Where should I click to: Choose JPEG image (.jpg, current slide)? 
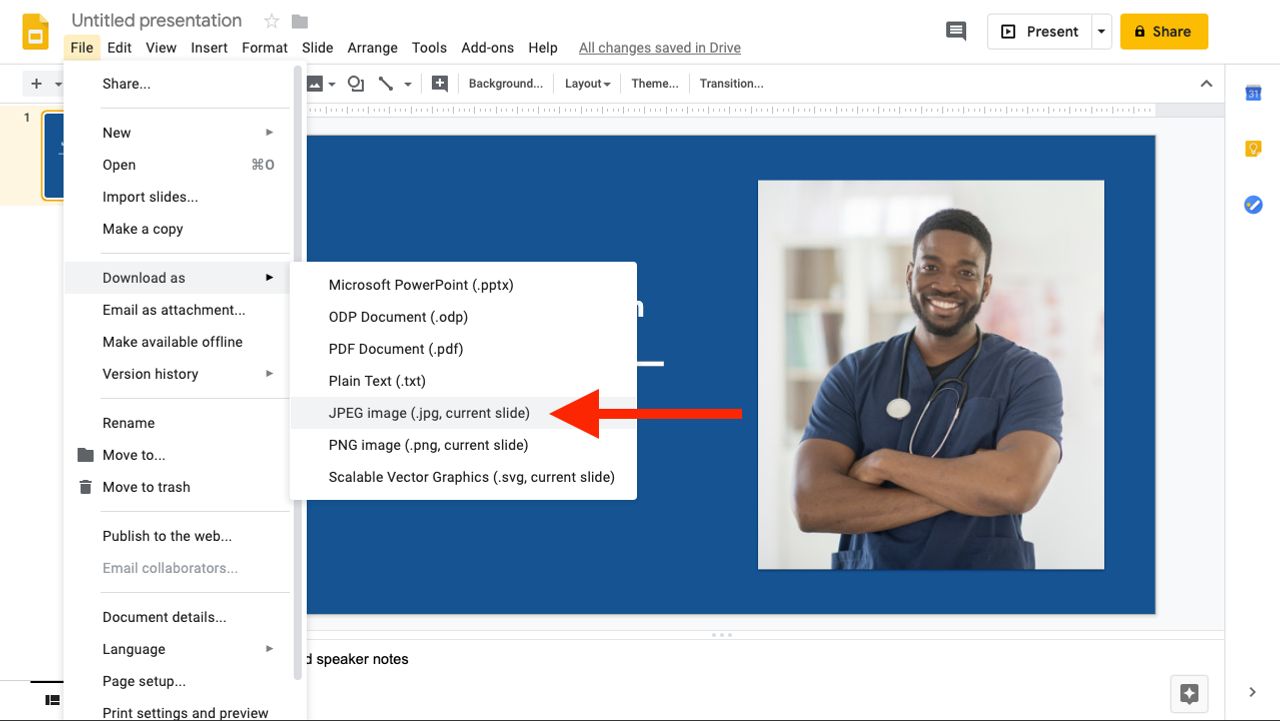tap(429, 413)
